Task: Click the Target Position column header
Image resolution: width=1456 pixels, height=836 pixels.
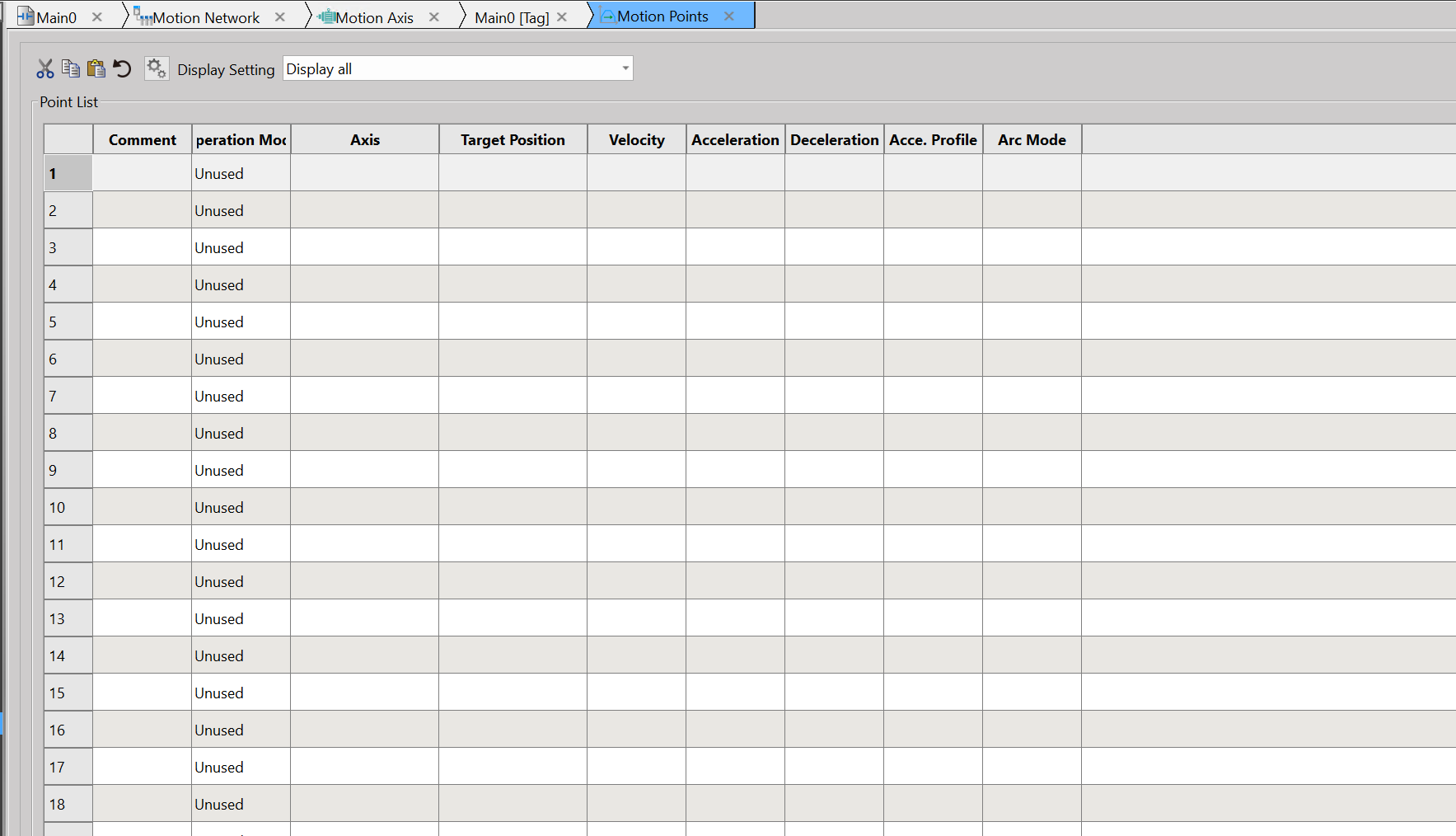Action: coord(513,140)
